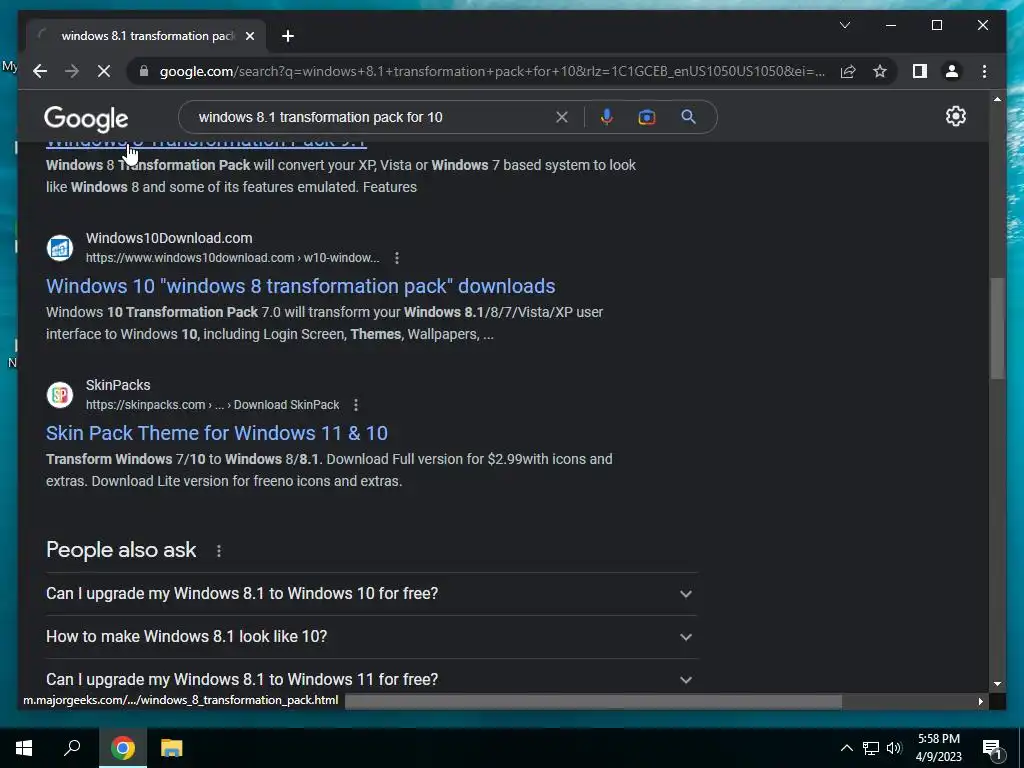The width and height of the screenshot is (1024, 768).
Task: Open SkinPacks favicon icon
Action: (x=59, y=394)
